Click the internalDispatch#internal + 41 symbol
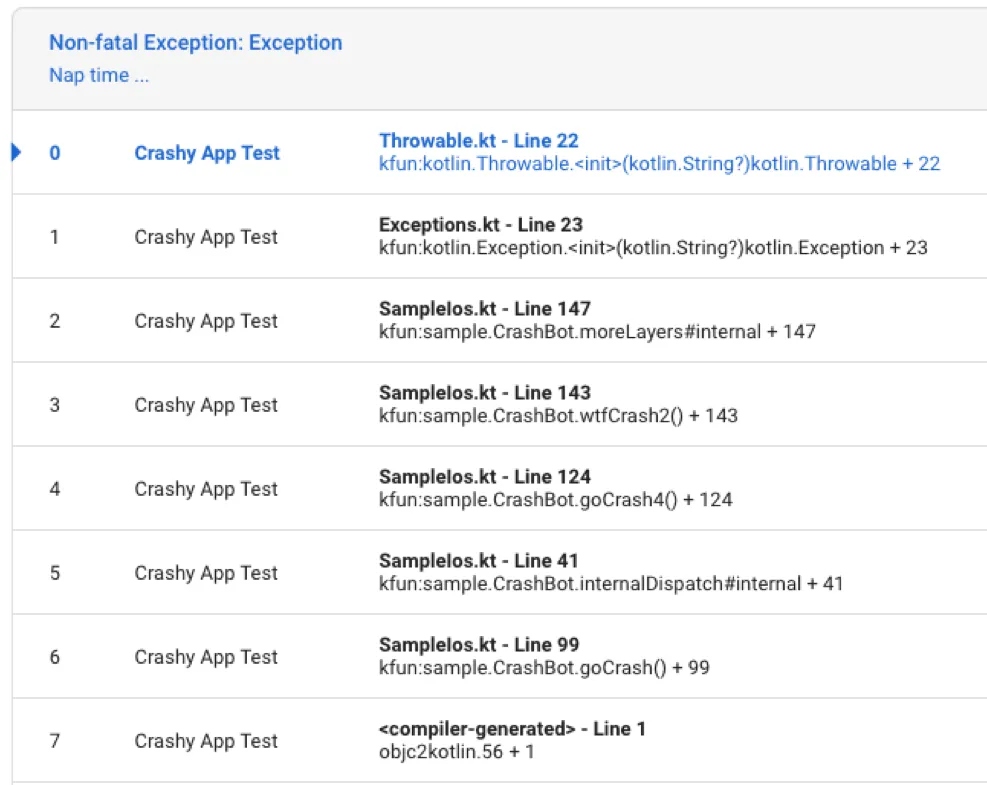The height and width of the screenshot is (785, 987). point(611,584)
